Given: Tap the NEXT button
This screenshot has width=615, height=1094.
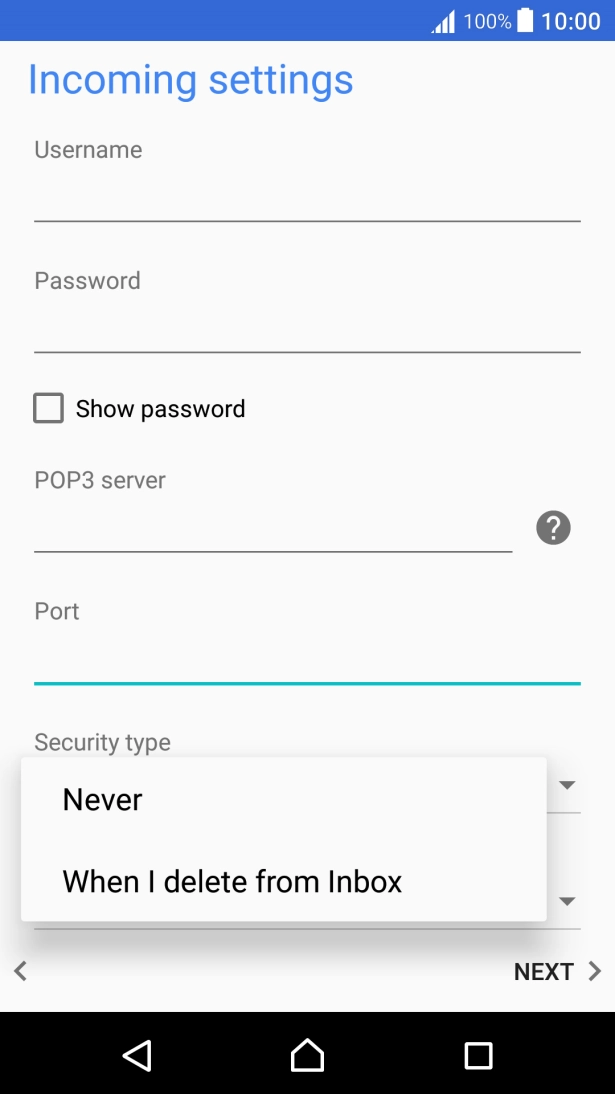Looking at the screenshot, I should point(544,971).
